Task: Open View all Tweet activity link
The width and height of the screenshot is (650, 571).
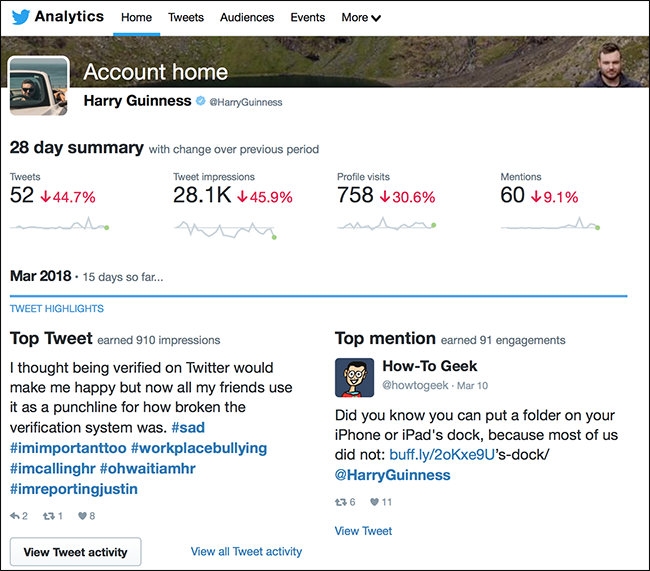Action: [x=246, y=552]
